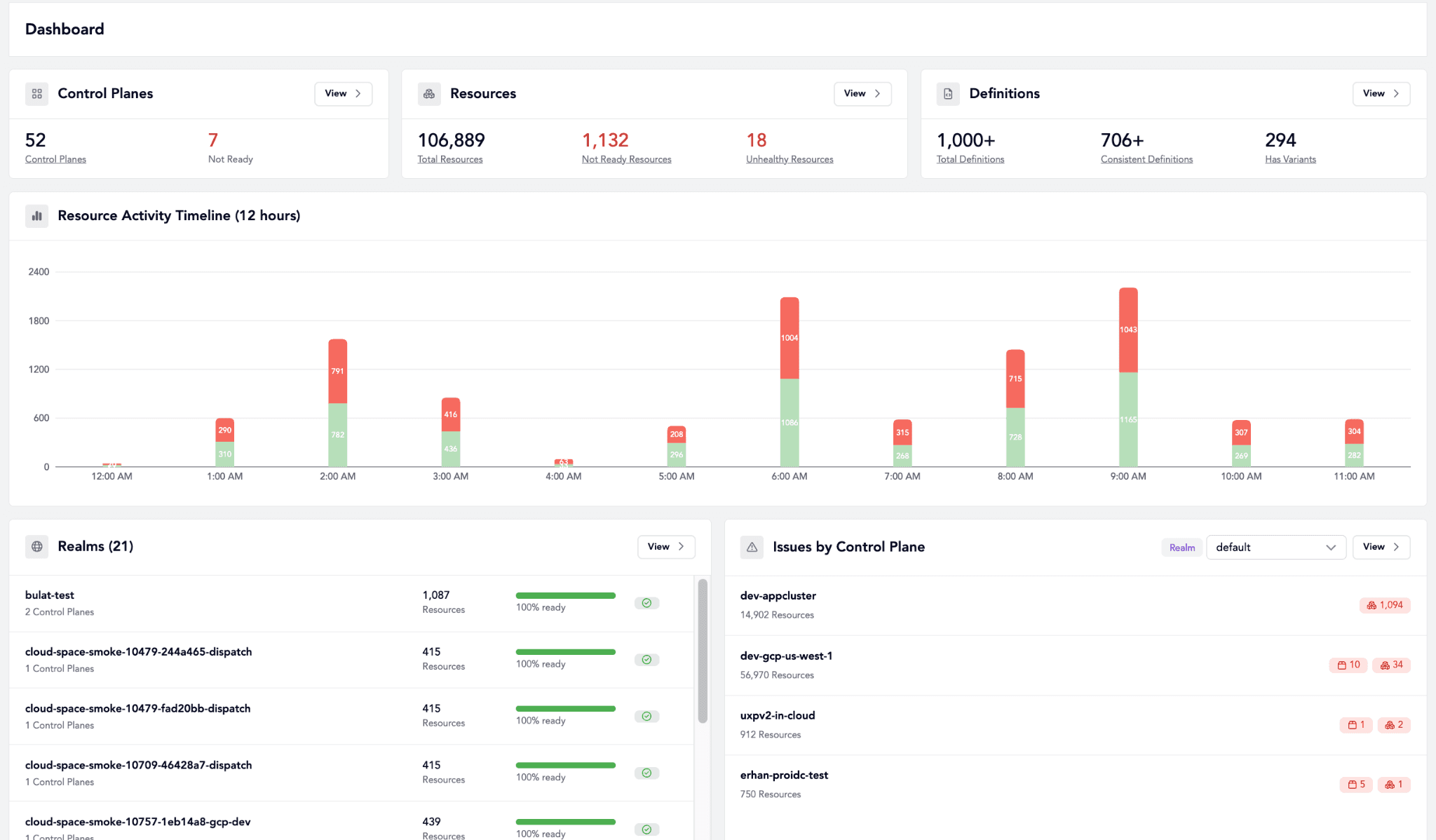
Task: Click the Control Planes grid icon
Action: tap(36, 94)
